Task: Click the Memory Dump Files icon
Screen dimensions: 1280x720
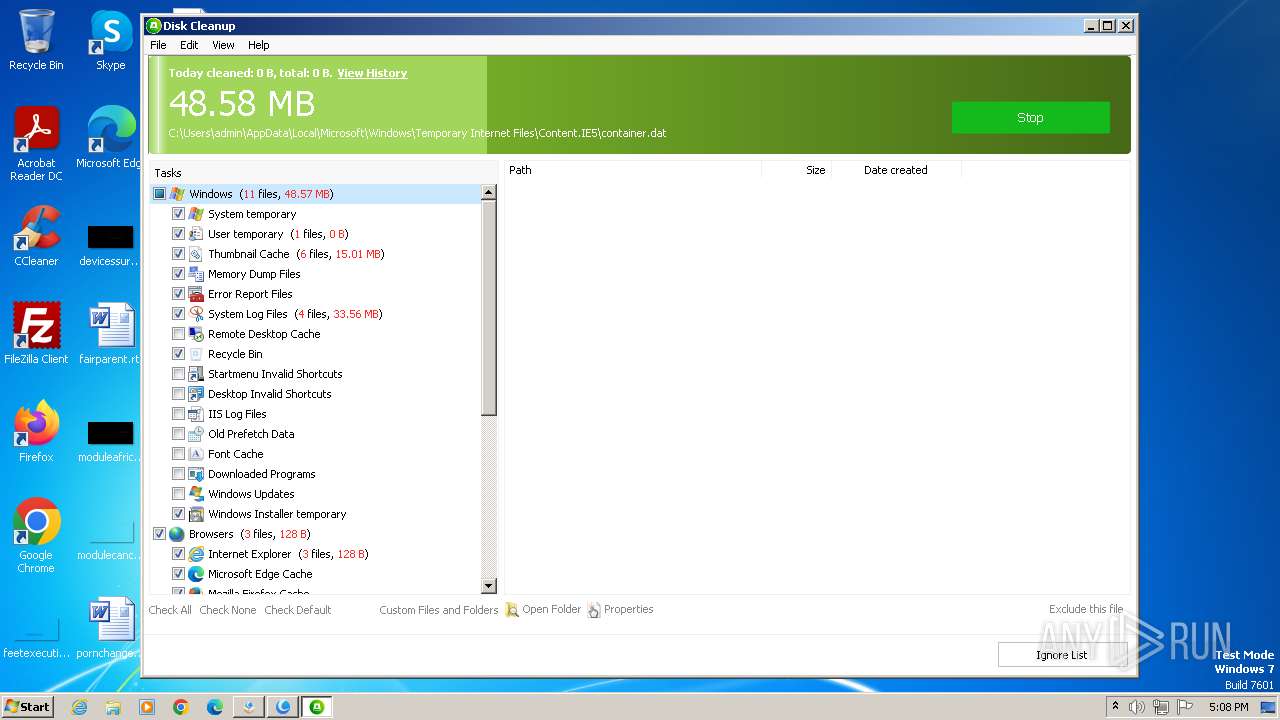Action: 196,274
